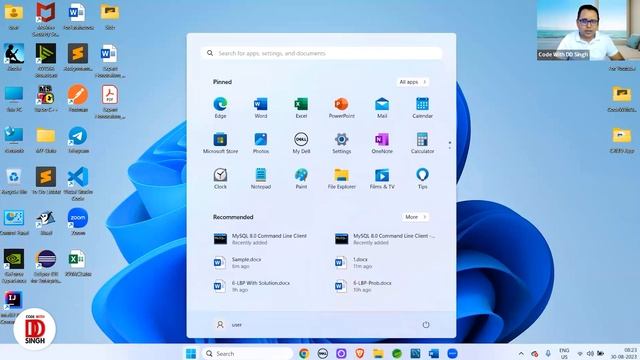640x360 pixels.
Task: Start PowerPoint from pinned apps
Action: tap(341, 108)
